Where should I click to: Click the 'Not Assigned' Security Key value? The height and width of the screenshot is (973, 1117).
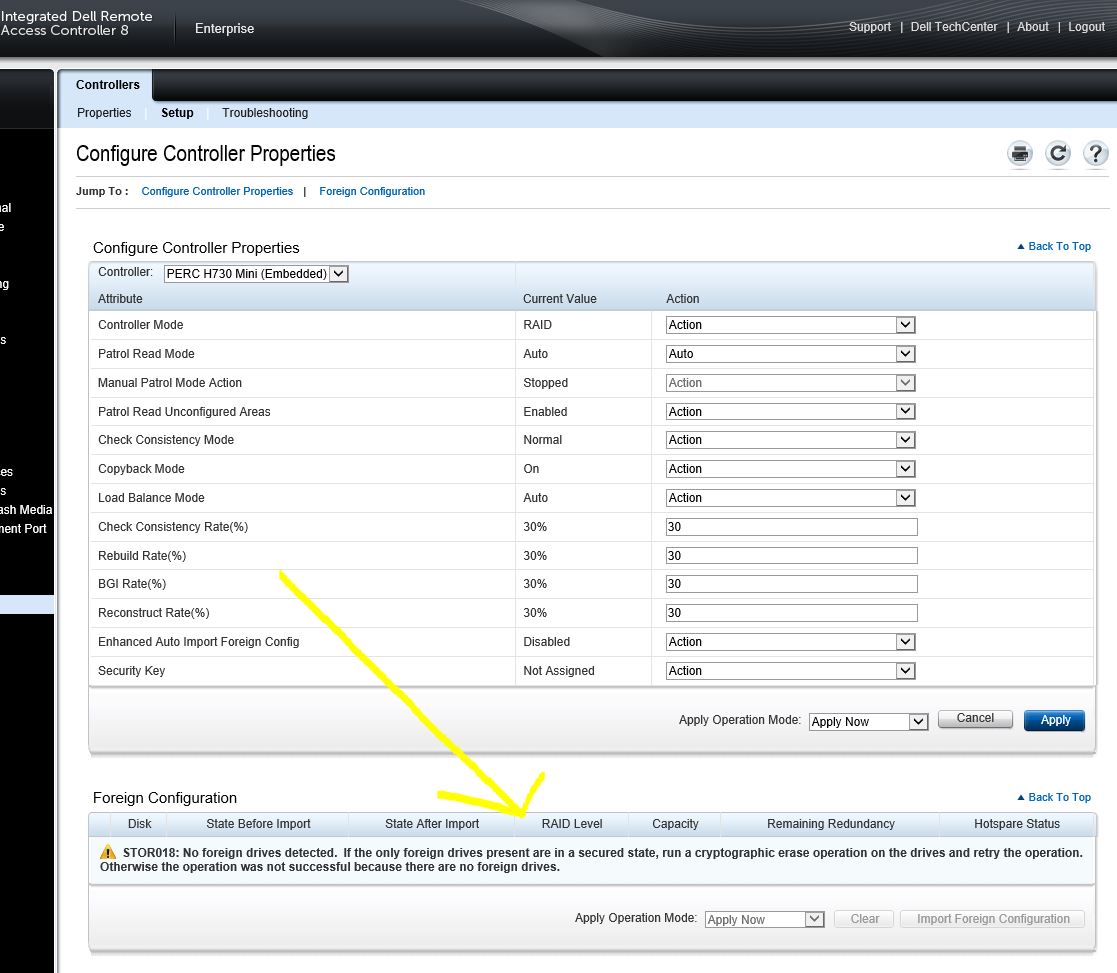(558, 671)
